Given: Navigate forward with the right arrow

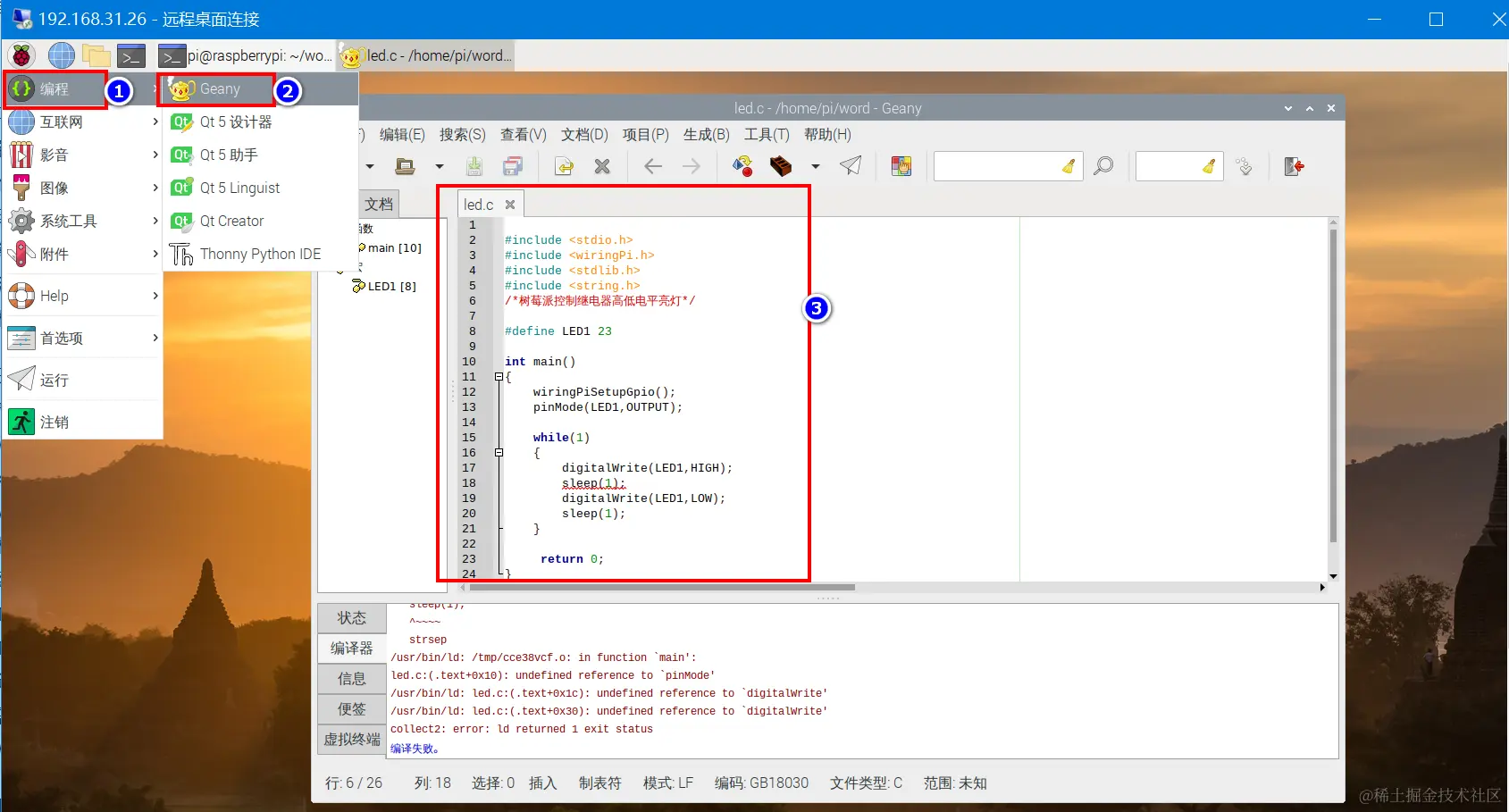Looking at the screenshot, I should [692, 166].
